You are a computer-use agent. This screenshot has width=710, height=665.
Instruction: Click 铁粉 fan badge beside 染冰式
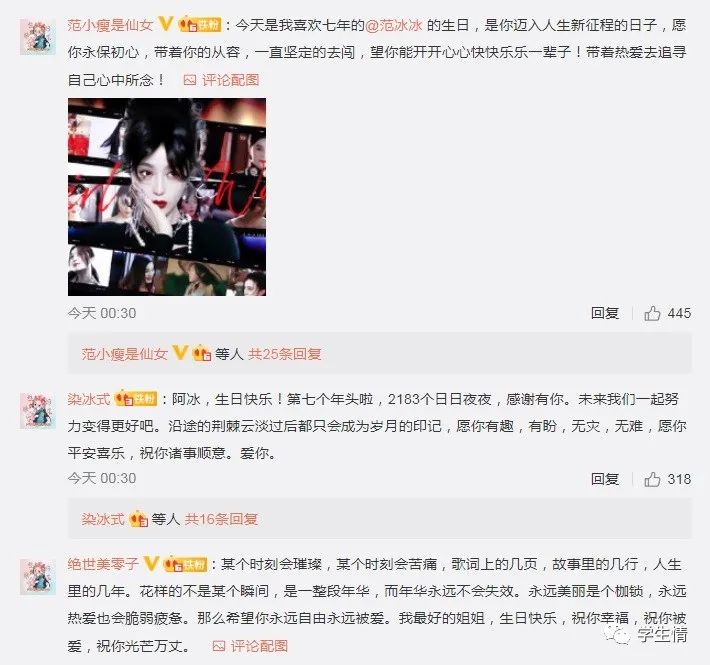136,399
